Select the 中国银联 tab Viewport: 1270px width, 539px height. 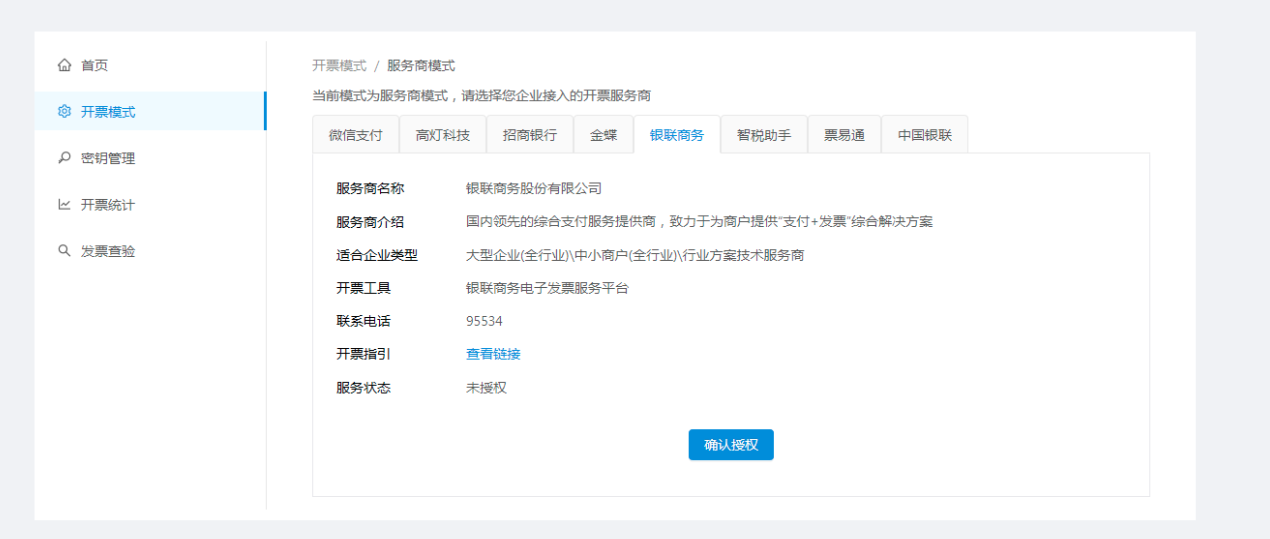924,135
